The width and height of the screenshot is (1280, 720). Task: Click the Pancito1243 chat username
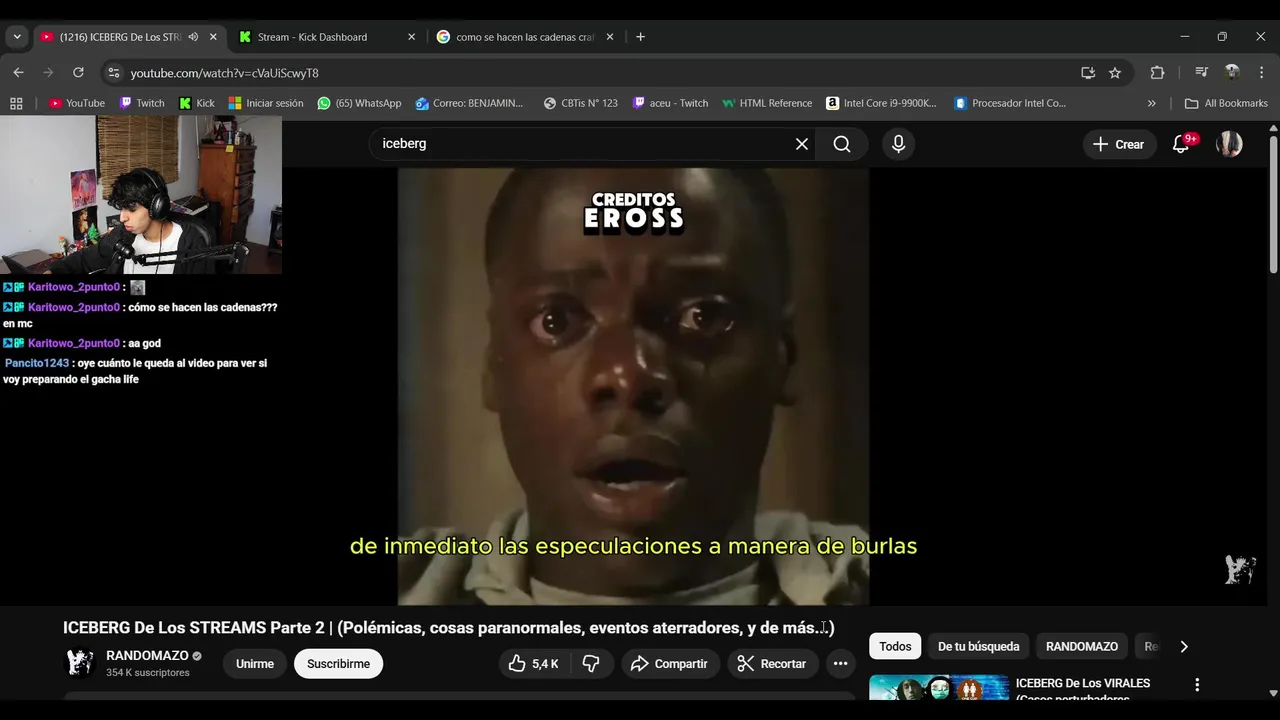point(37,363)
